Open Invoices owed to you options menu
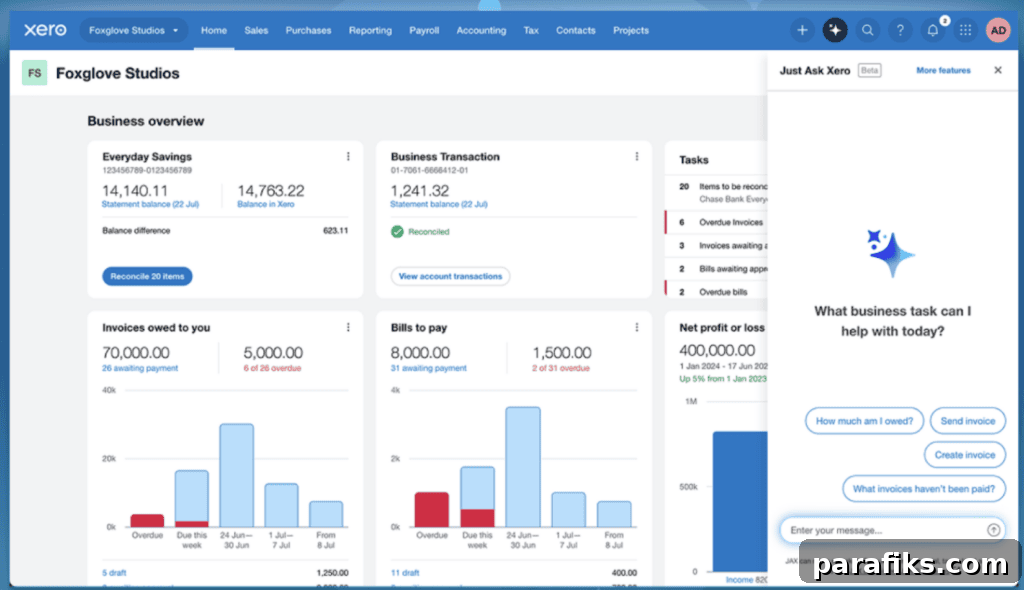Viewport: 1024px width, 590px height. click(348, 327)
